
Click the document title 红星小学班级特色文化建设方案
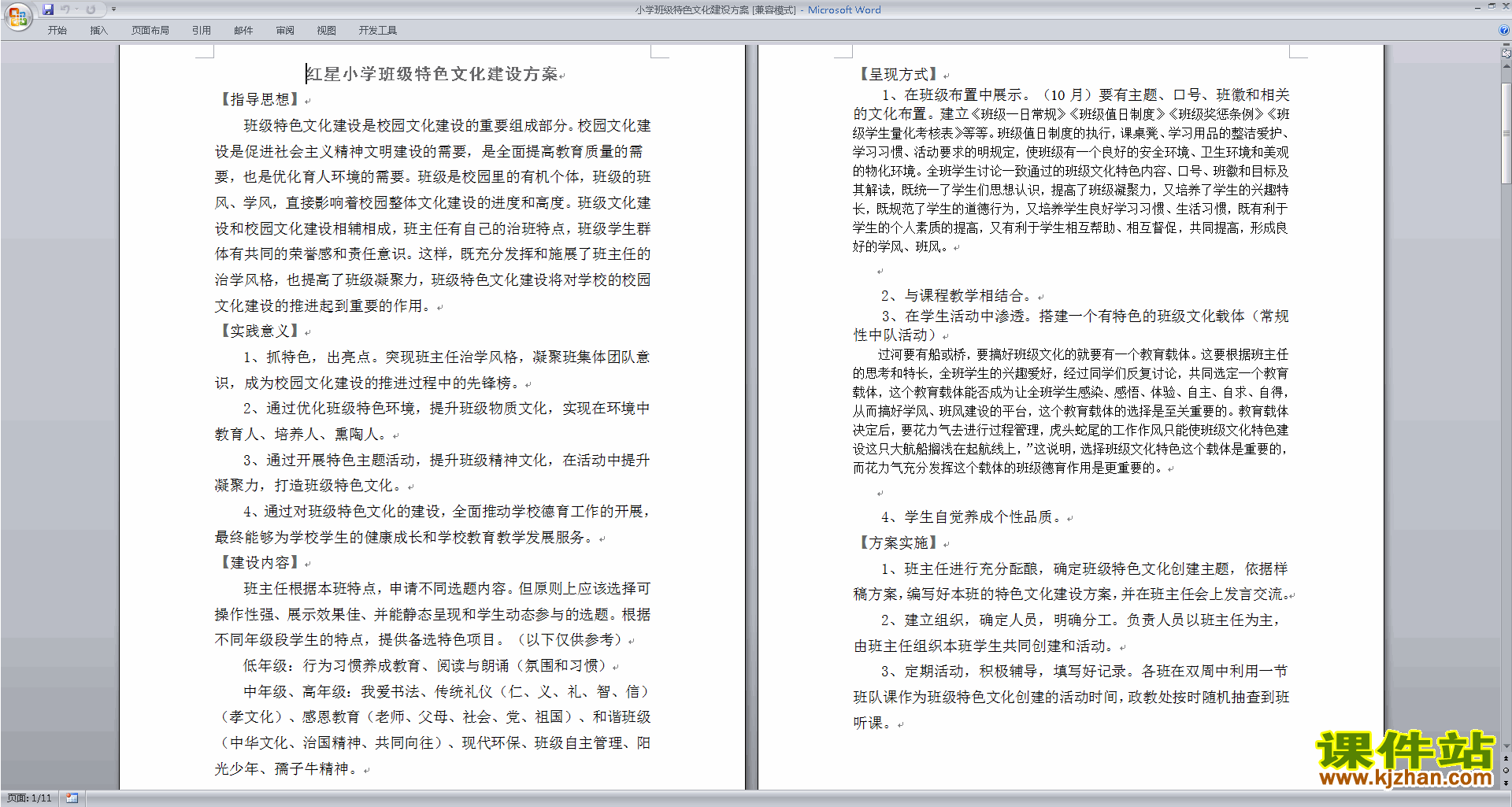[432, 74]
